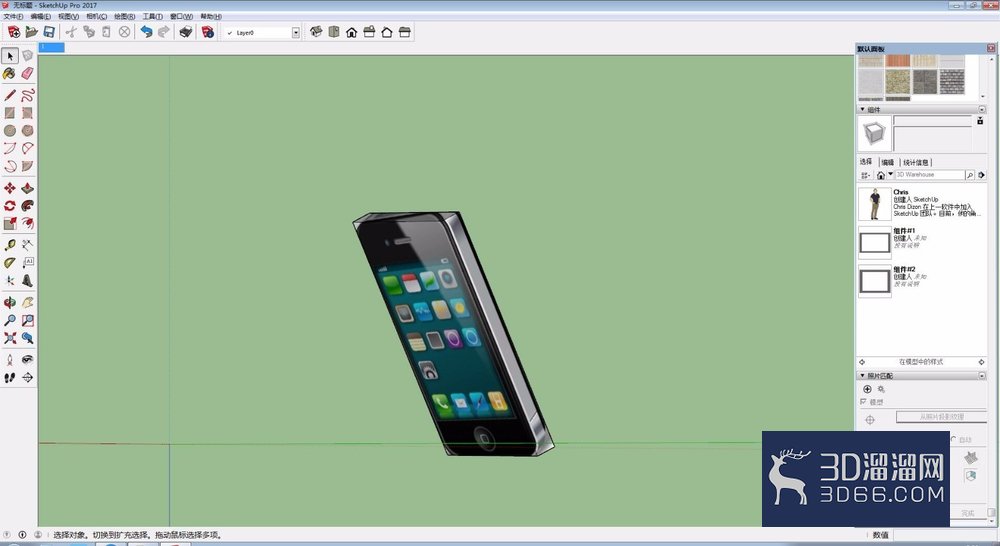Pick the red brick material swatch

tap(897, 61)
